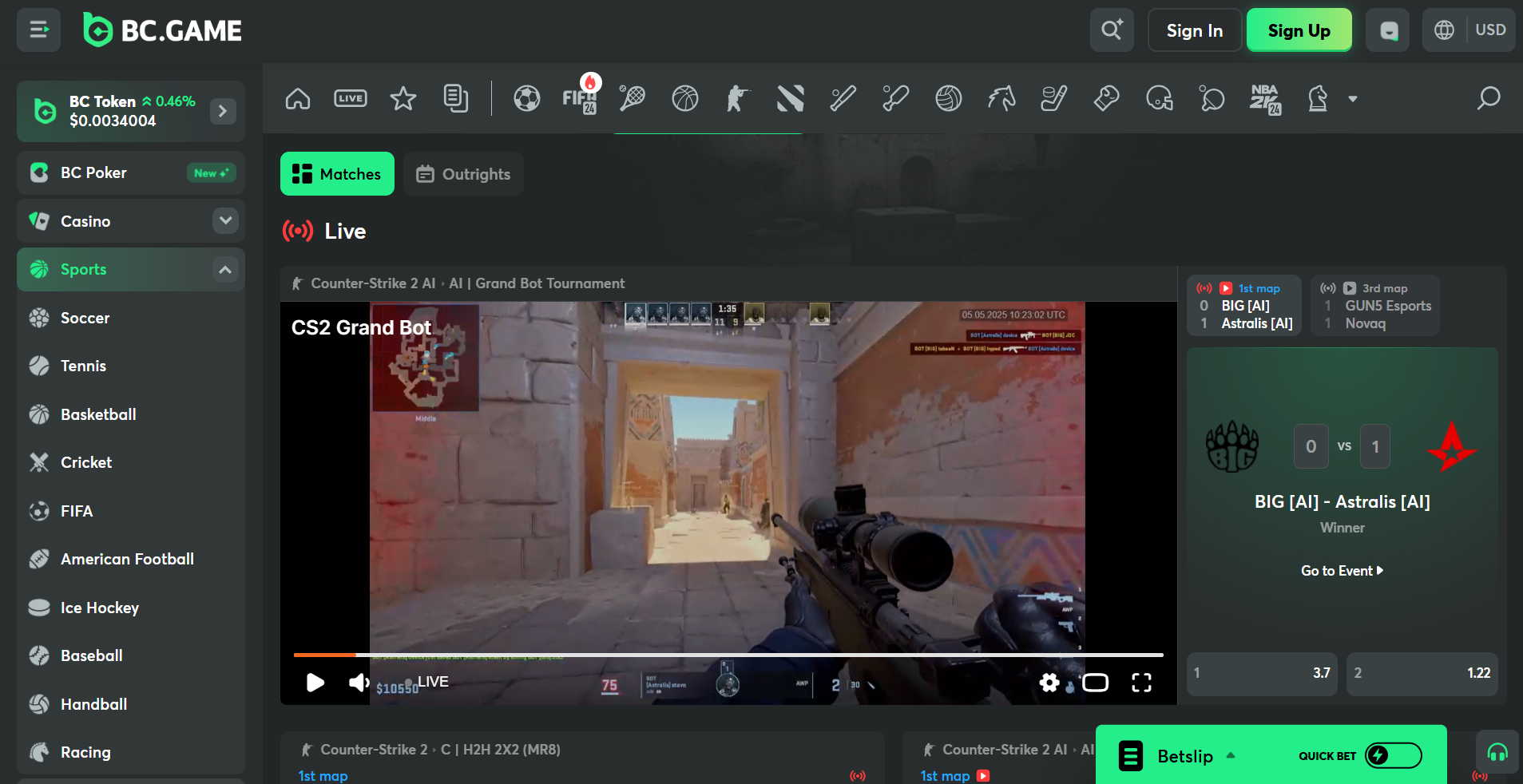Image resolution: width=1523 pixels, height=784 pixels.
Task: Open Soccer in sidebar
Action: click(131, 318)
